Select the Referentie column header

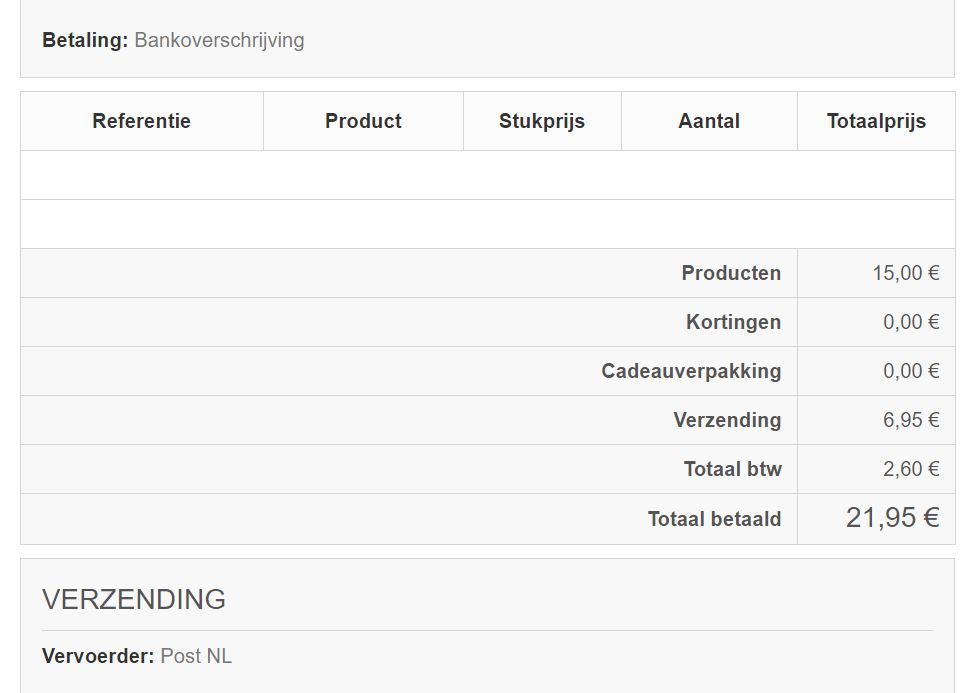pos(141,121)
